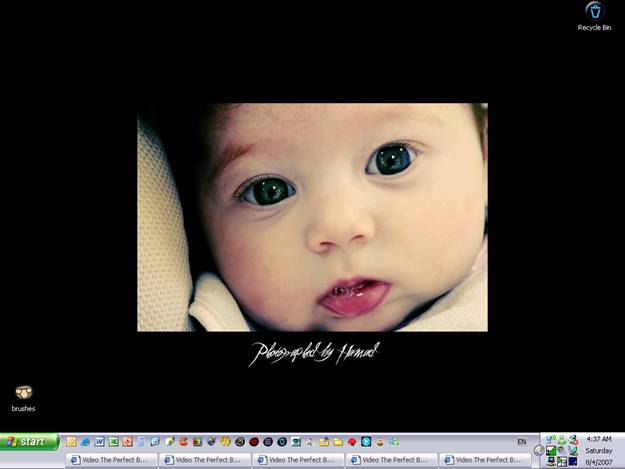Launch Microsoft Excel from Quick Launch
This screenshot has height=469, width=625.
coord(114,442)
